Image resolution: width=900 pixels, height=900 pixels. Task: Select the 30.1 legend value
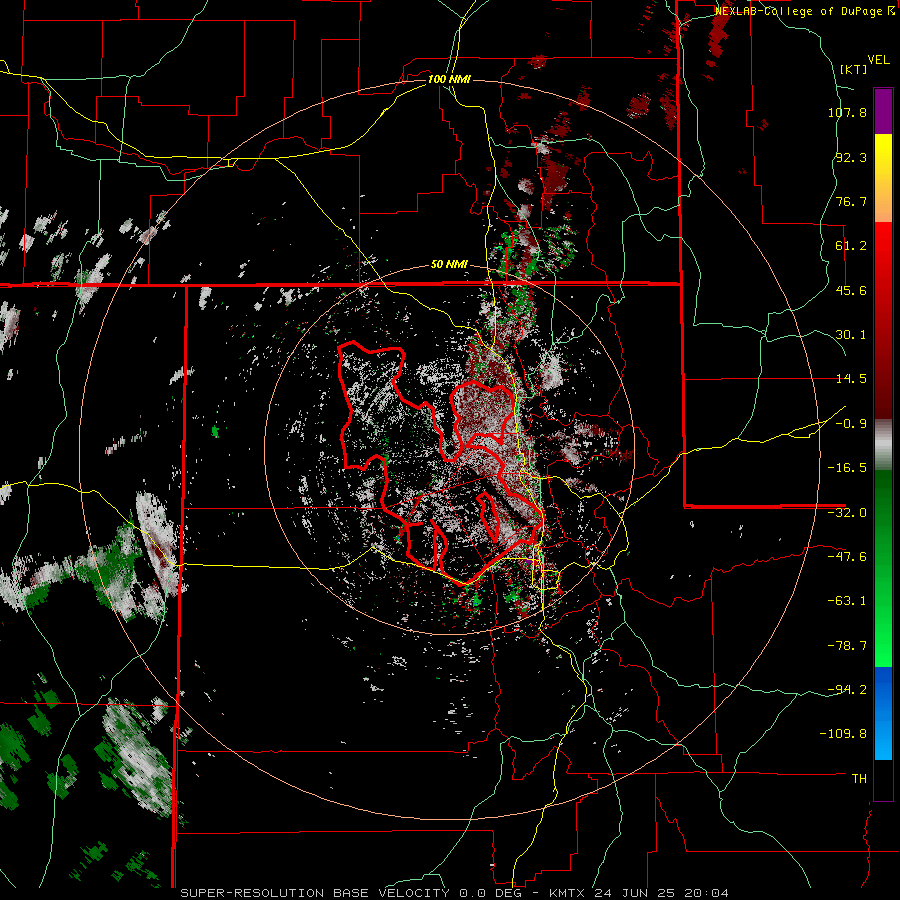pyautogui.click(x=851, y=335)
